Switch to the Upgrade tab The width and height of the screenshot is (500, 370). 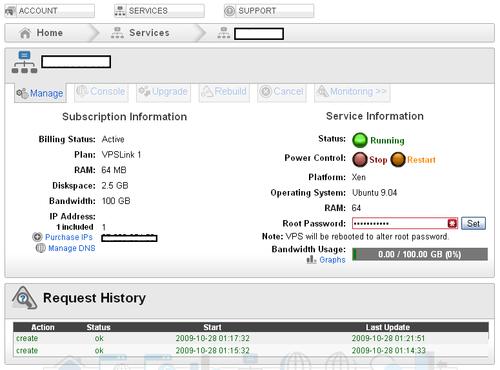pyautogui.click(x=163, y=91)
